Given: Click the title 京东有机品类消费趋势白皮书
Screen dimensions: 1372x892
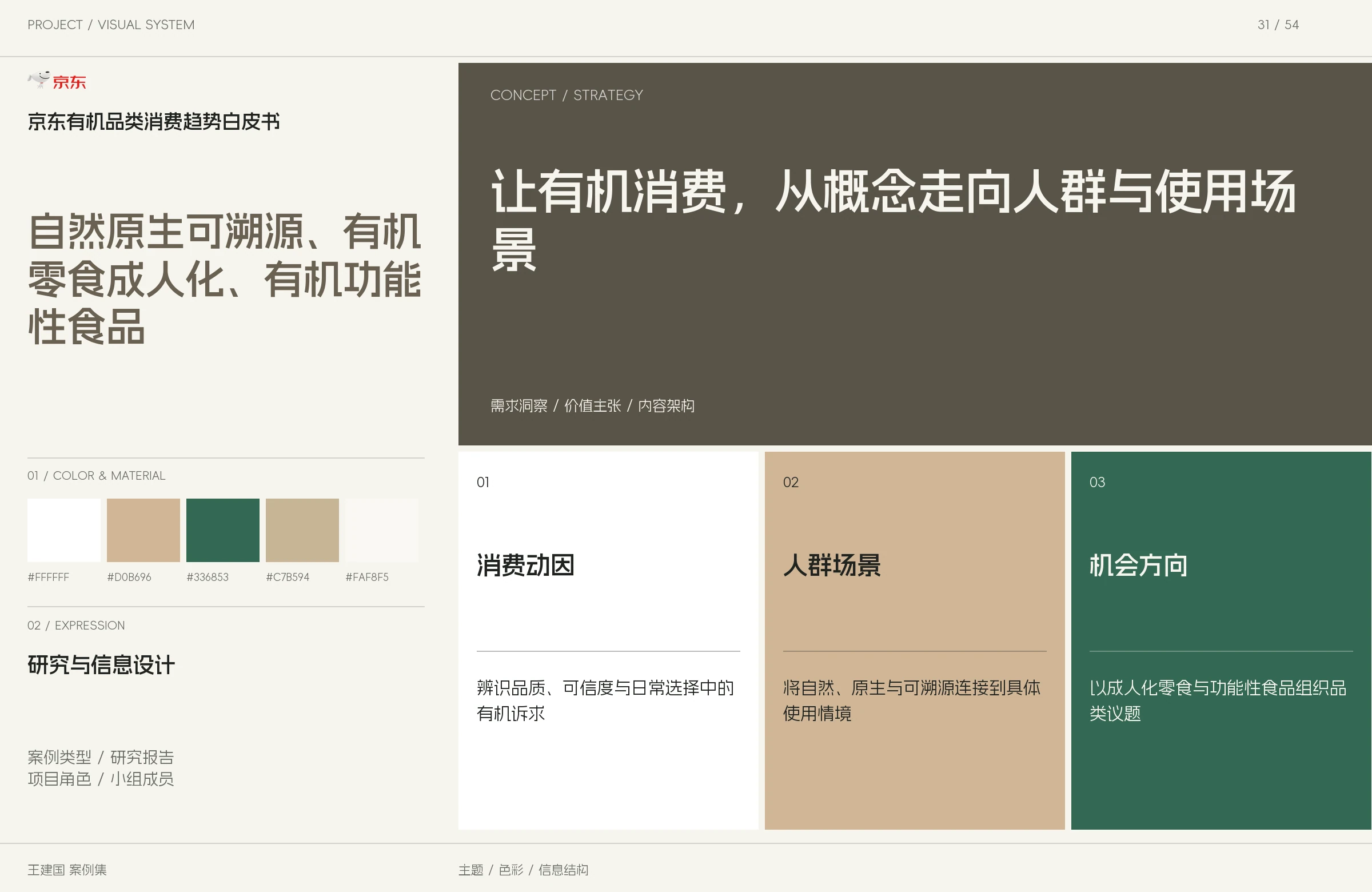Looking at the screenshot, I should 154,122.
